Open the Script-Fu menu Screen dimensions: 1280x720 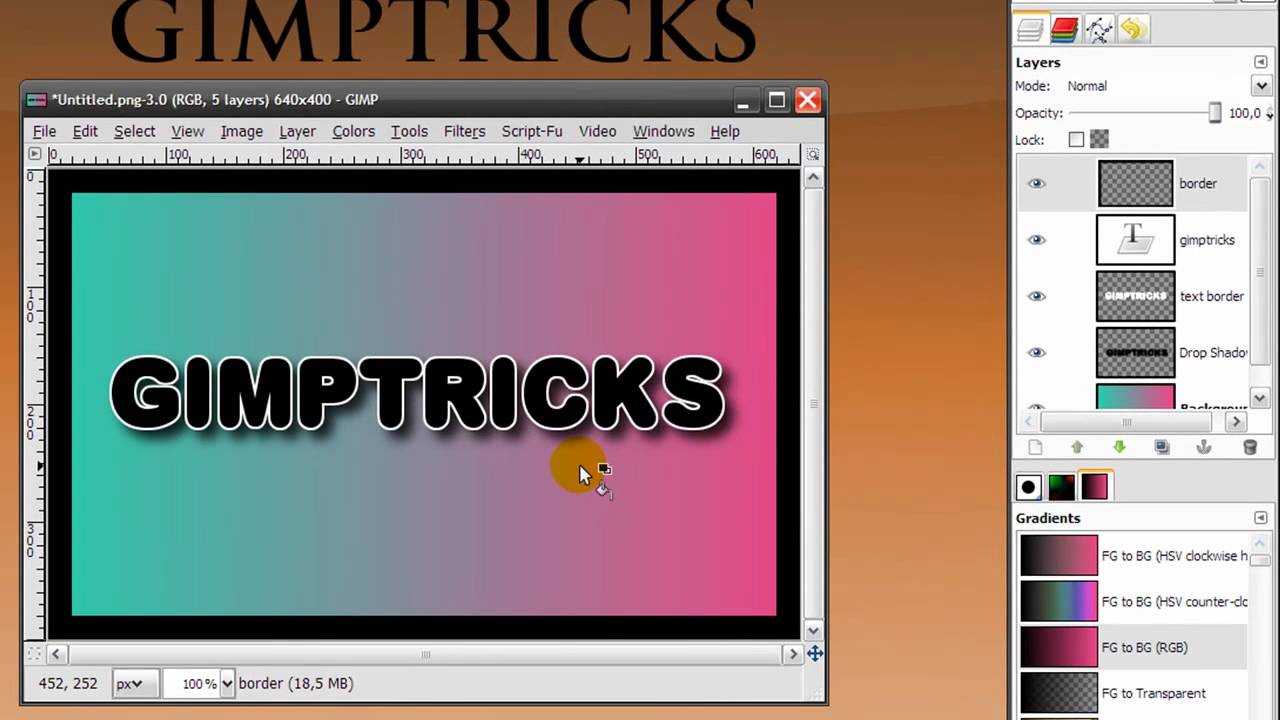click(x=531, y=131)
